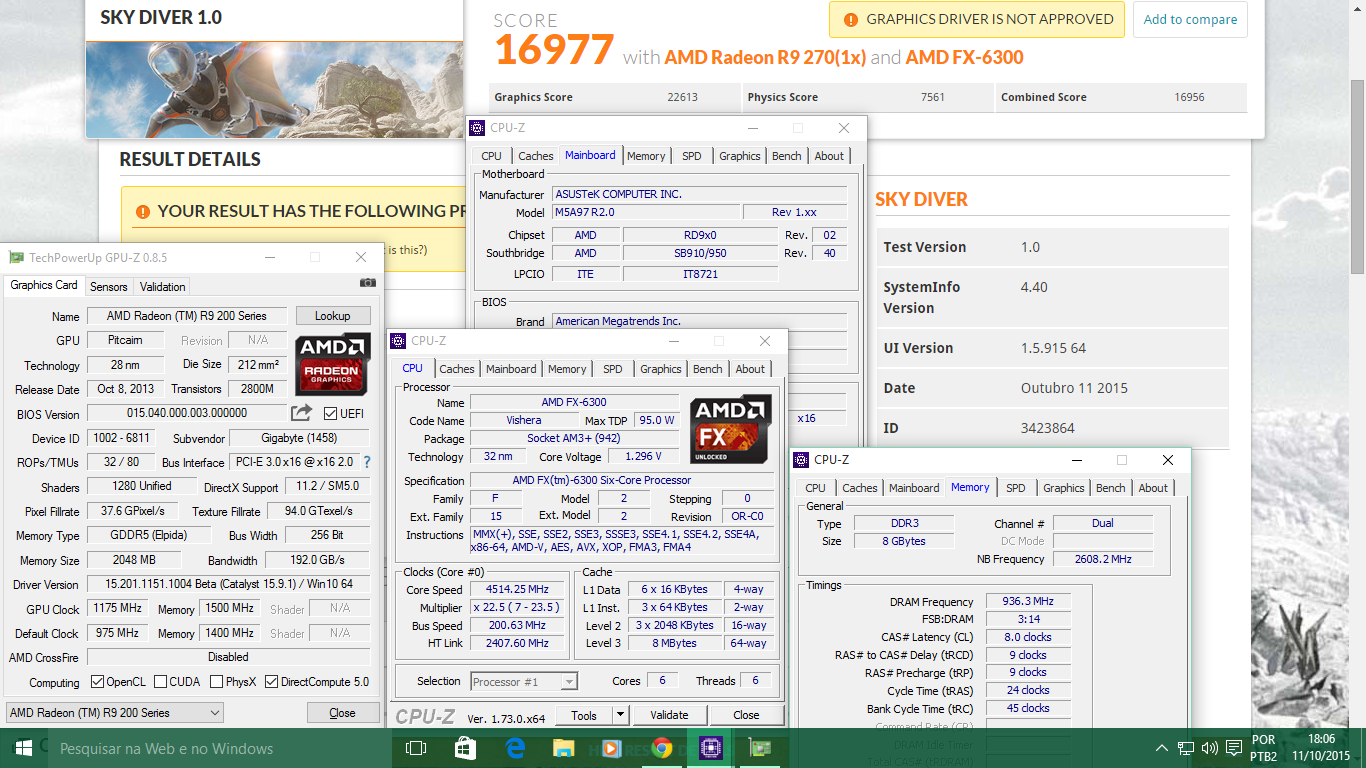
Task: Toggle the DirectCompute 5.0 checkbox
Action: click(x=272, y=682)
